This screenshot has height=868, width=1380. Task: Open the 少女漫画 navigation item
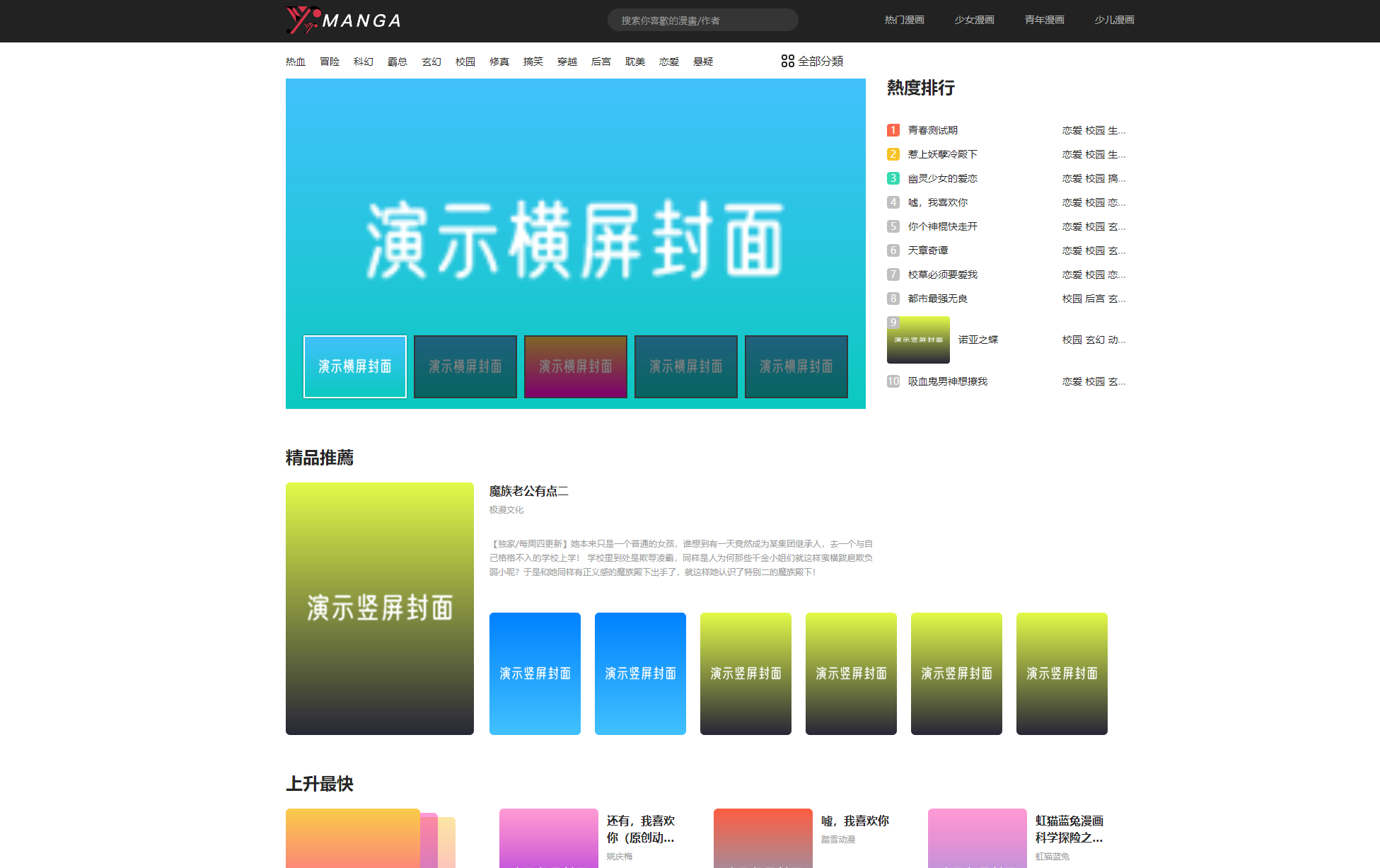click(x=974, y=20)
